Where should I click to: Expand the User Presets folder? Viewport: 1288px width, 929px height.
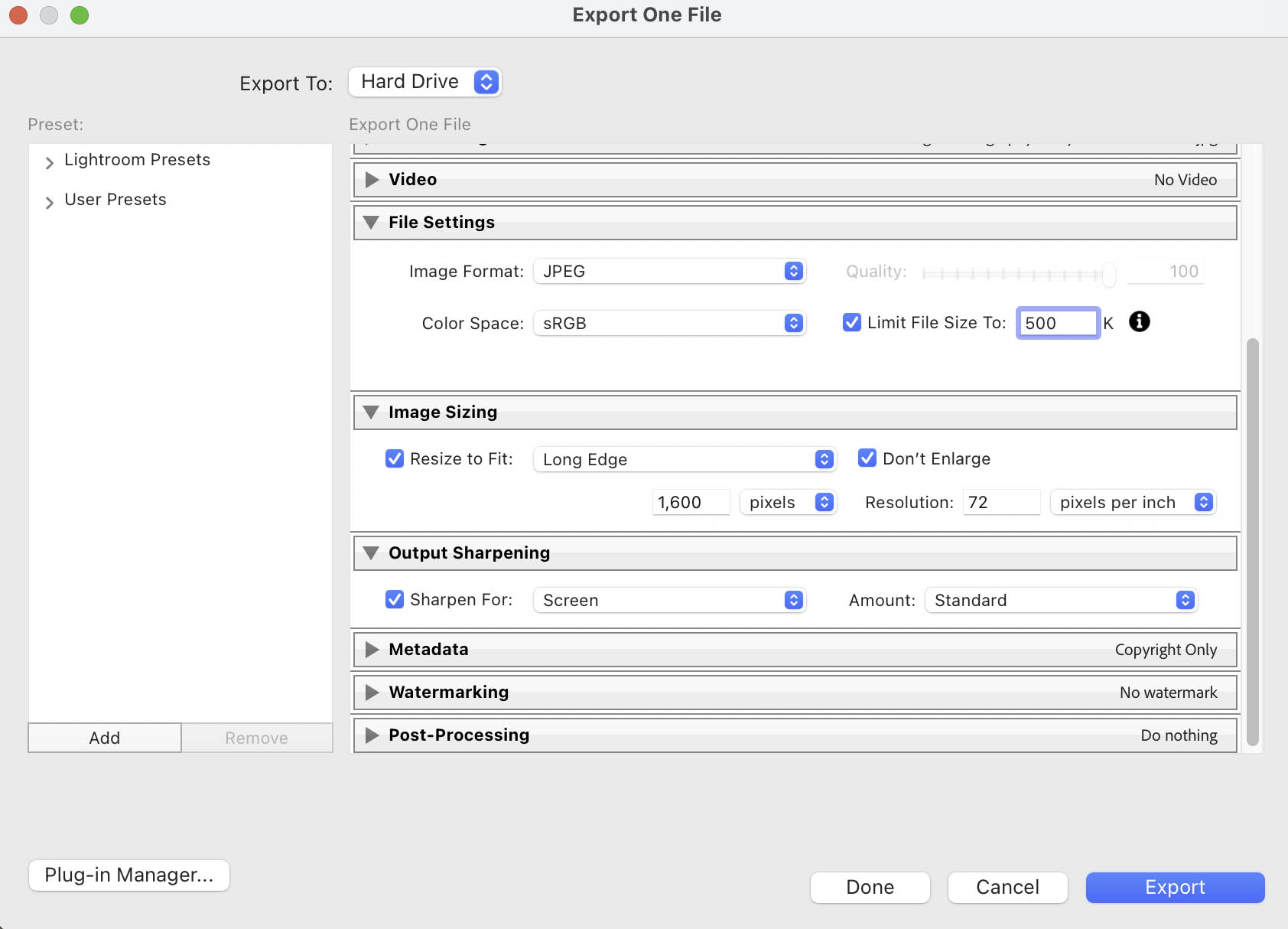coord(50,202)
